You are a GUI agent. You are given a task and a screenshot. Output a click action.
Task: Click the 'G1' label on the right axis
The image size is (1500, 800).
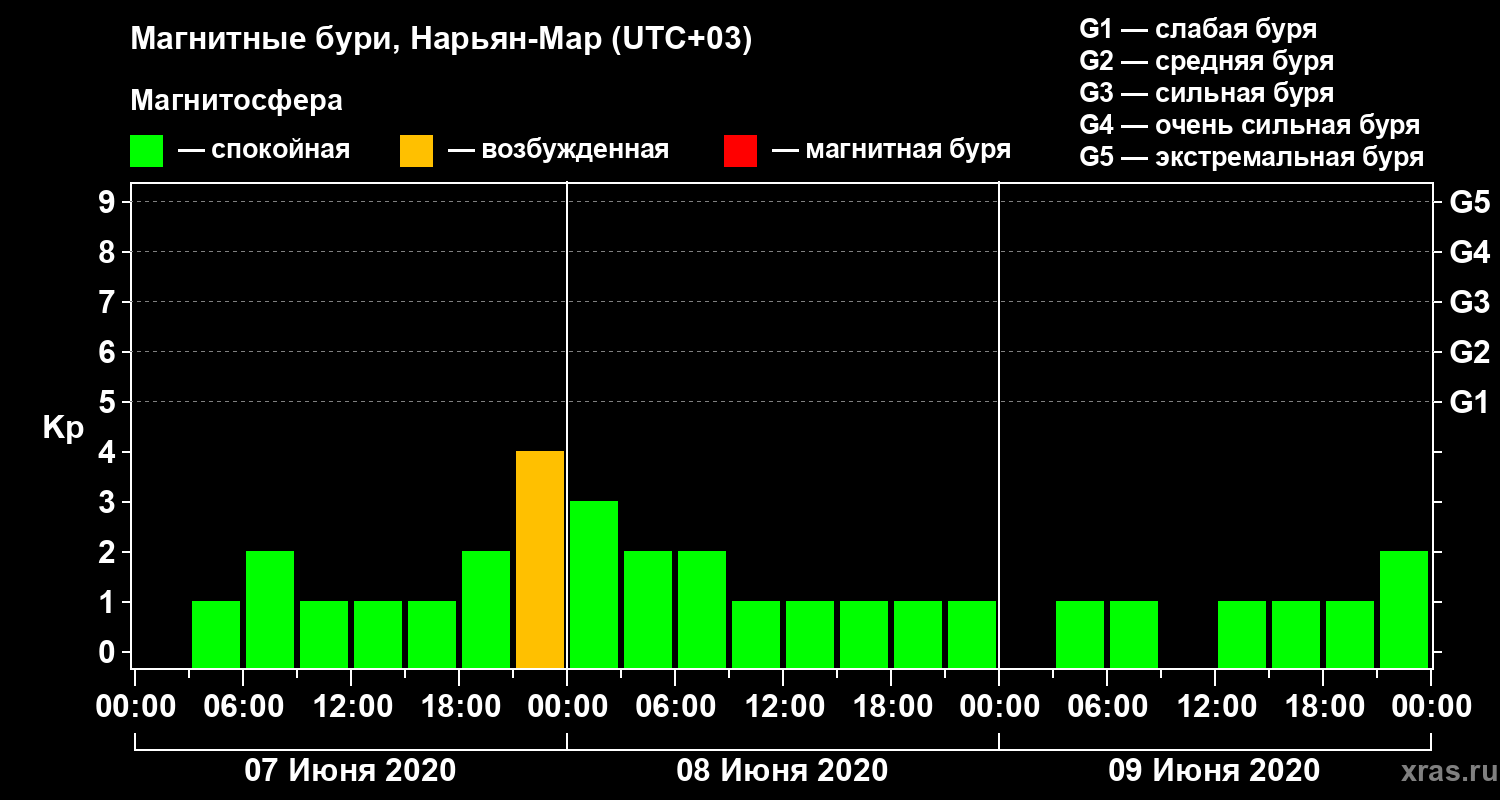tap(1470, 402)
